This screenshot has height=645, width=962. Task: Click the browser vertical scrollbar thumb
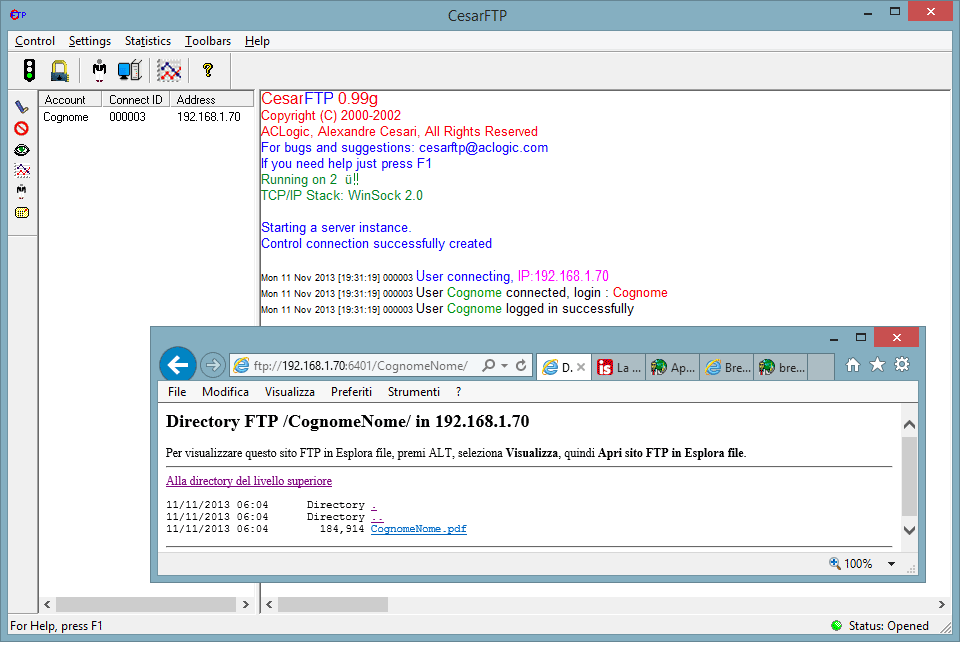pyautogui.click(x=909, y=477)
